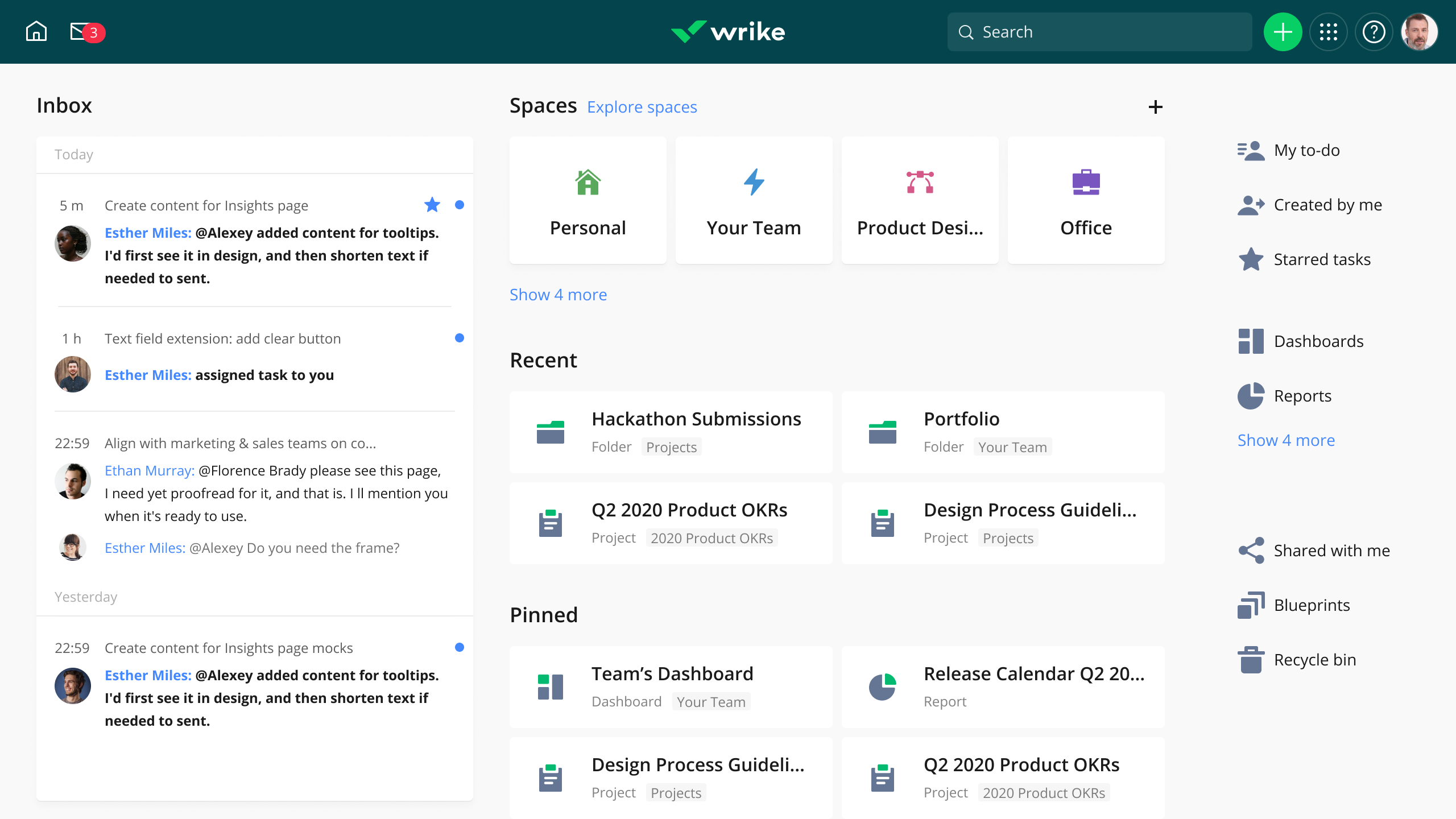Screen dimensions: 1456x819
Task: Select Starred tasks in sidebar
Action: 1321,259
